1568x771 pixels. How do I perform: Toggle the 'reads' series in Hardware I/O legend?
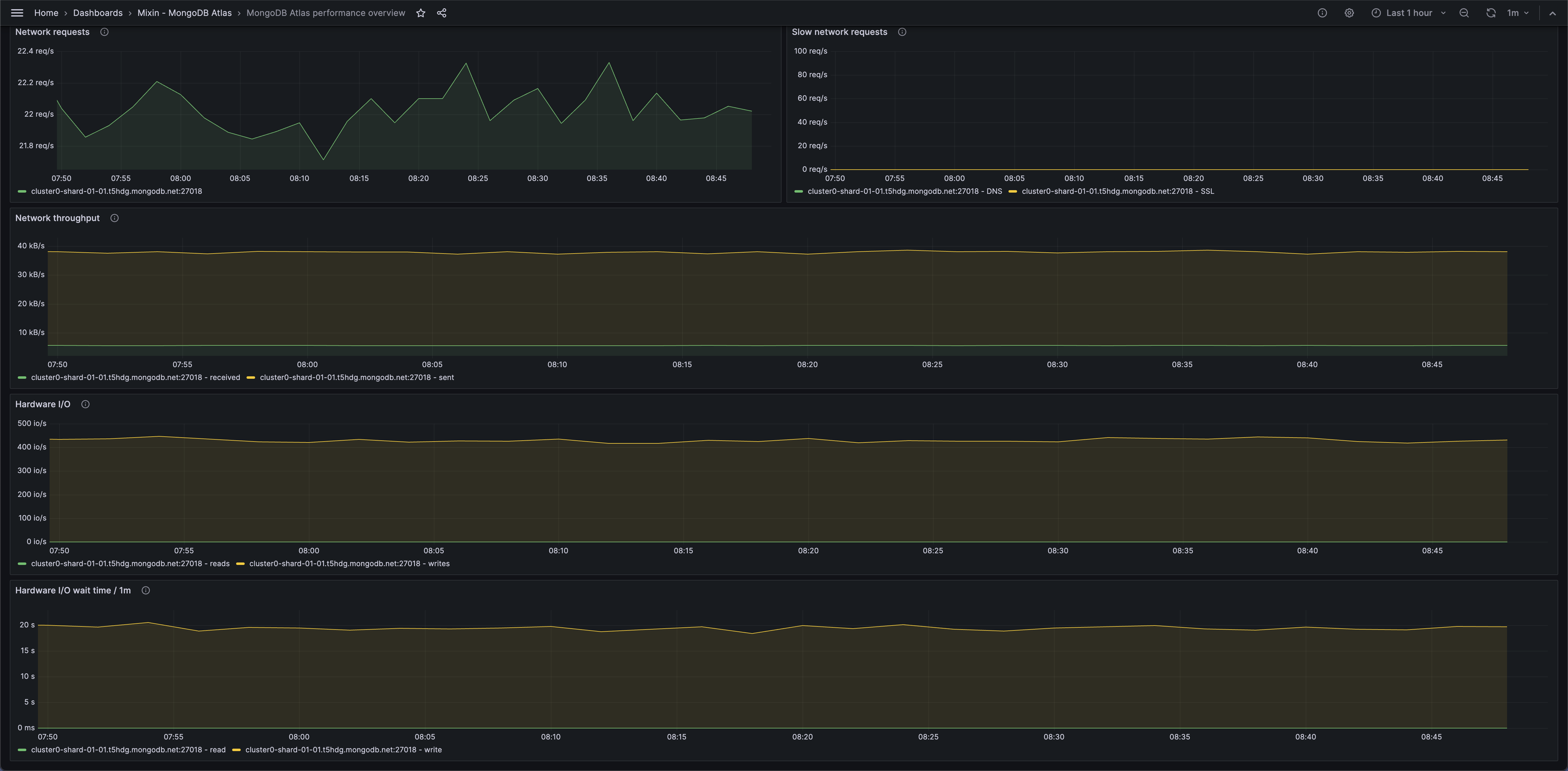[x=130, y=563]
